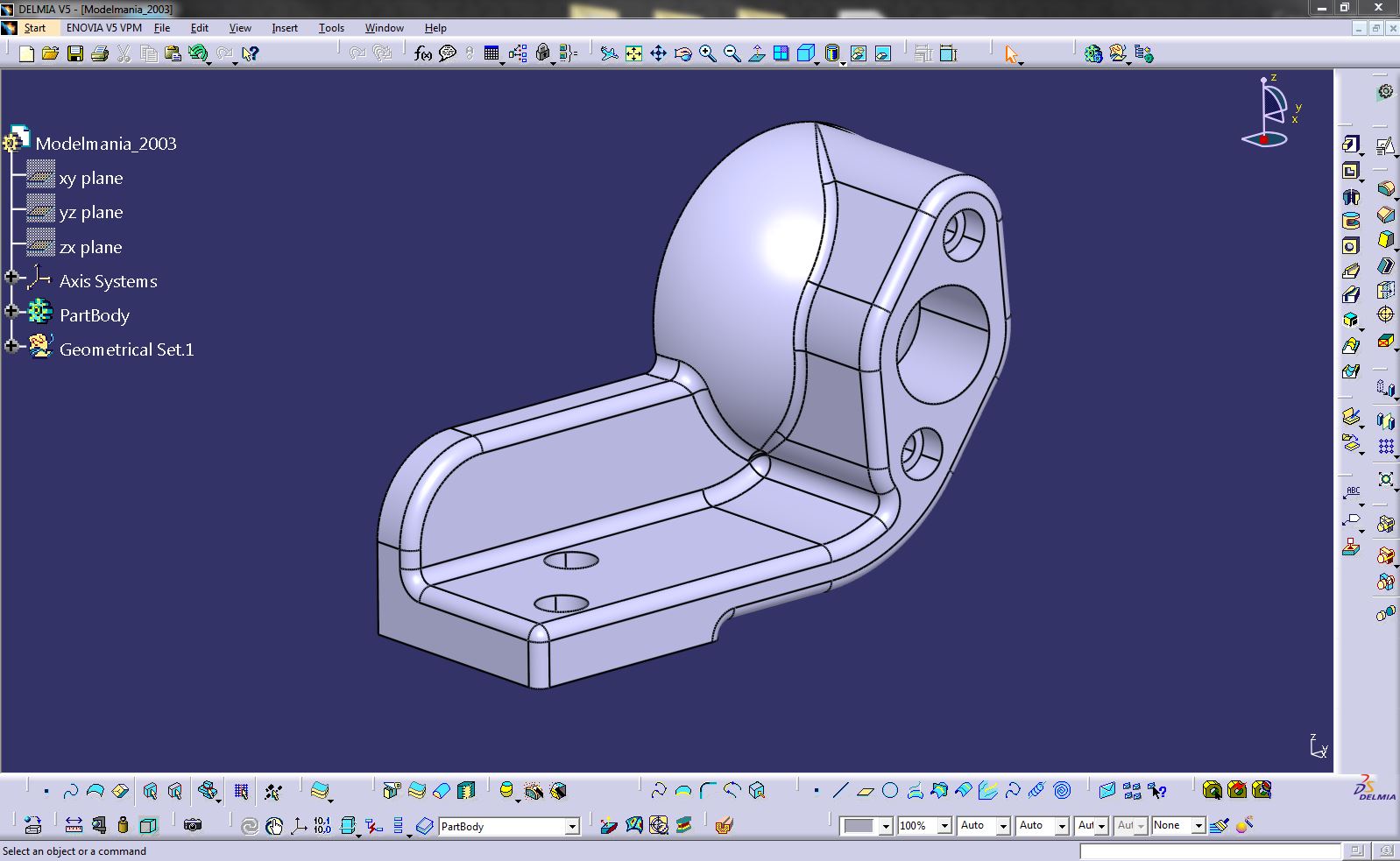The width and height of the screenshot is (1400, 861).
Task: Open the Help menu
Action: 435,28
